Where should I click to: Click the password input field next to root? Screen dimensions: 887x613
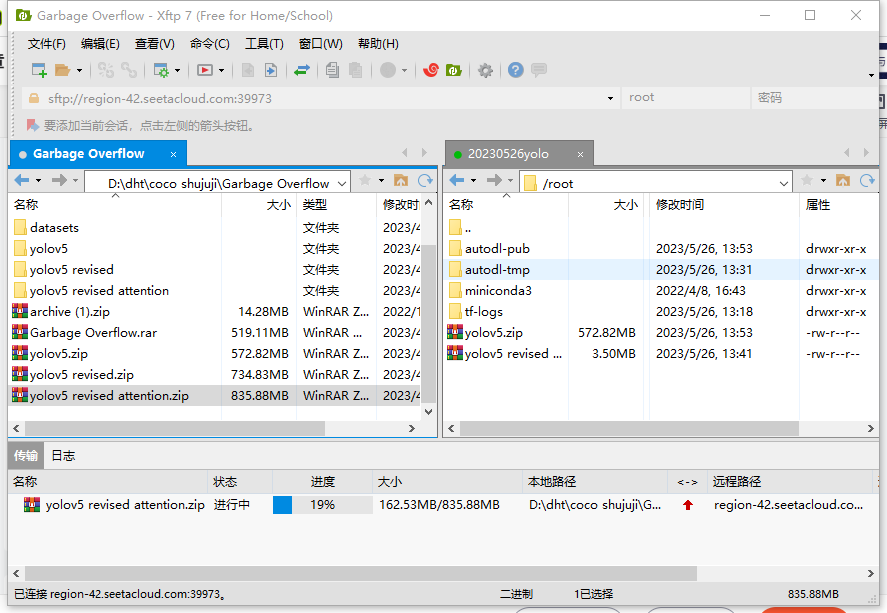(x=810, y=98)
